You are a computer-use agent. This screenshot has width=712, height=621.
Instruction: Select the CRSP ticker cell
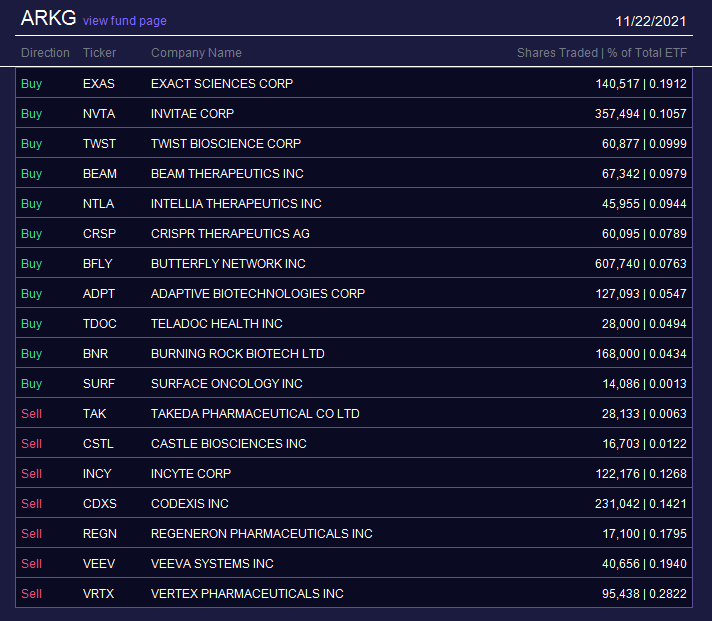click(99, 233)
